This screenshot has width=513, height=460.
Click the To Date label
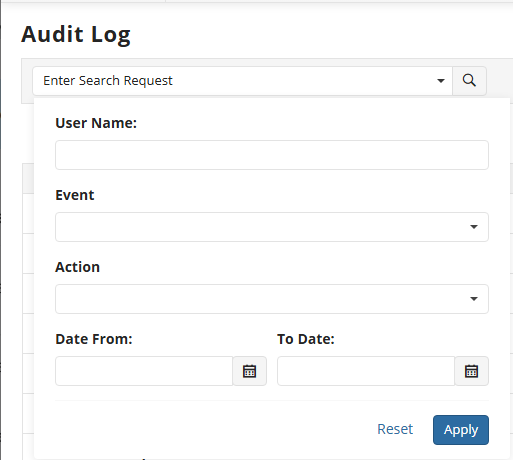306,339
